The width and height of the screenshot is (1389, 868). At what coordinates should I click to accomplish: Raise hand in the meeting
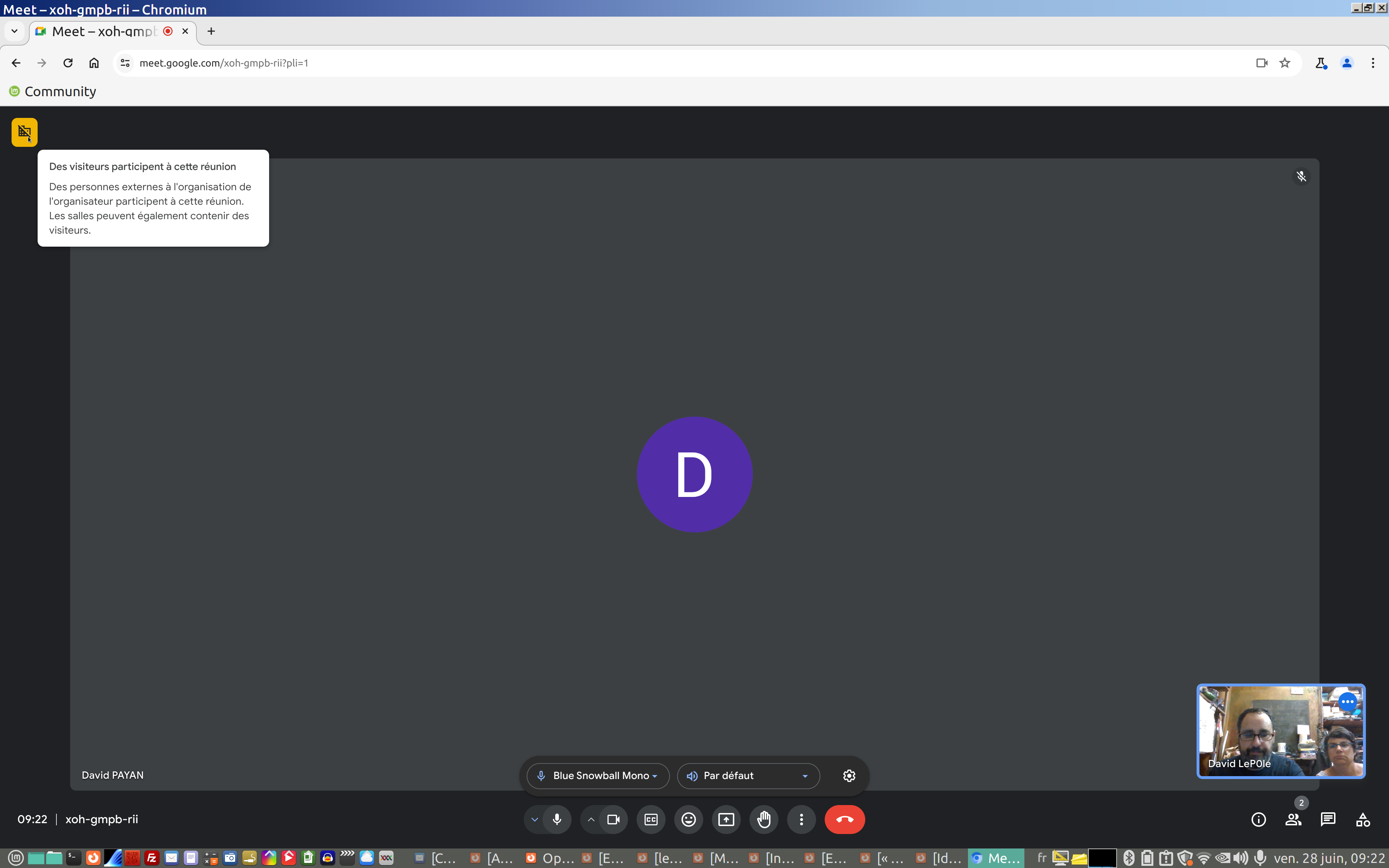coord(764,820)
